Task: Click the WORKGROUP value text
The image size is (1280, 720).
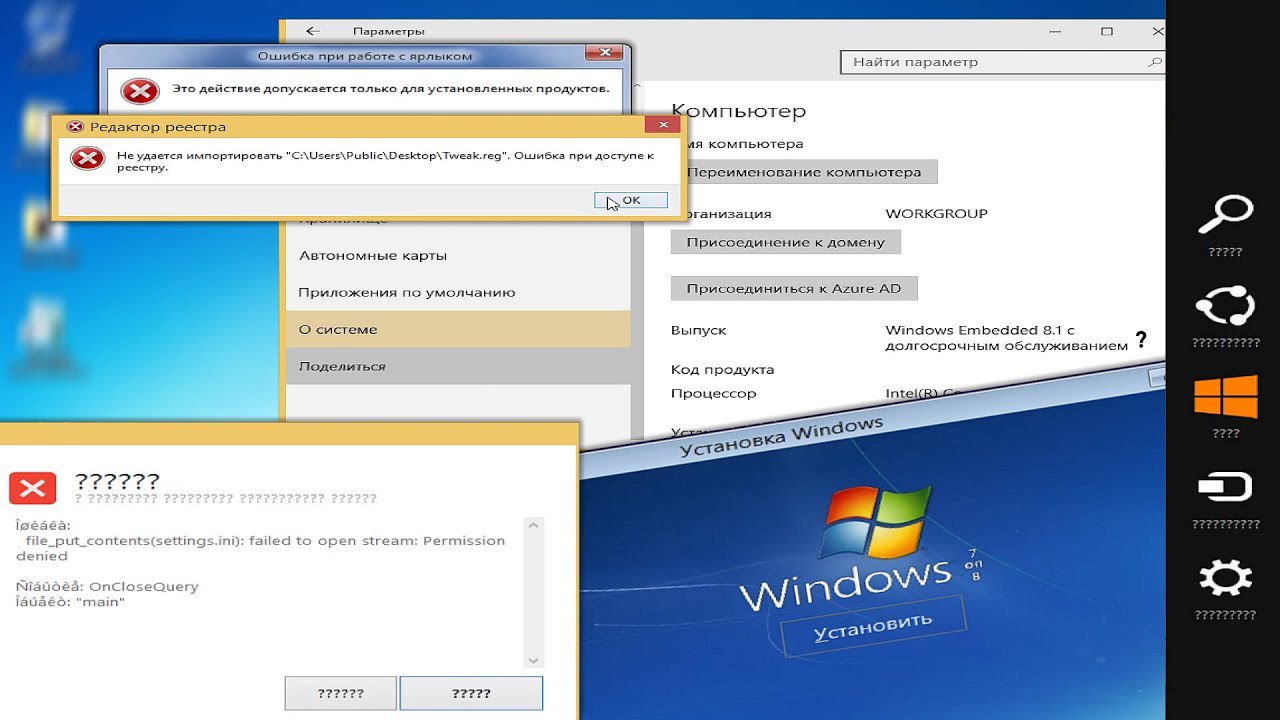Action: (936, 213)
